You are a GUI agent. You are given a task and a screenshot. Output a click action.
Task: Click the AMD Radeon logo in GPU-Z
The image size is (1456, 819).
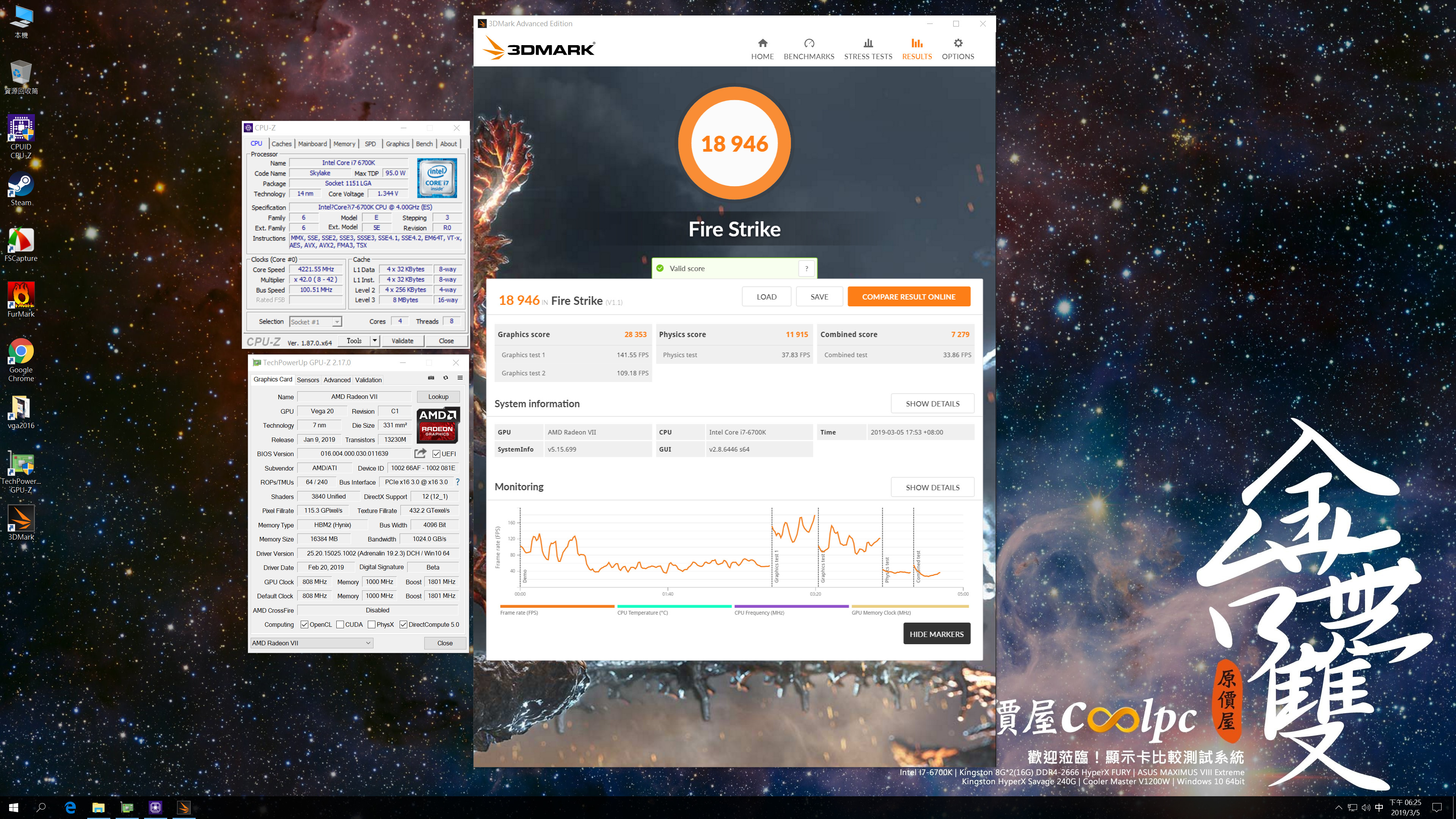click(438, 425)
